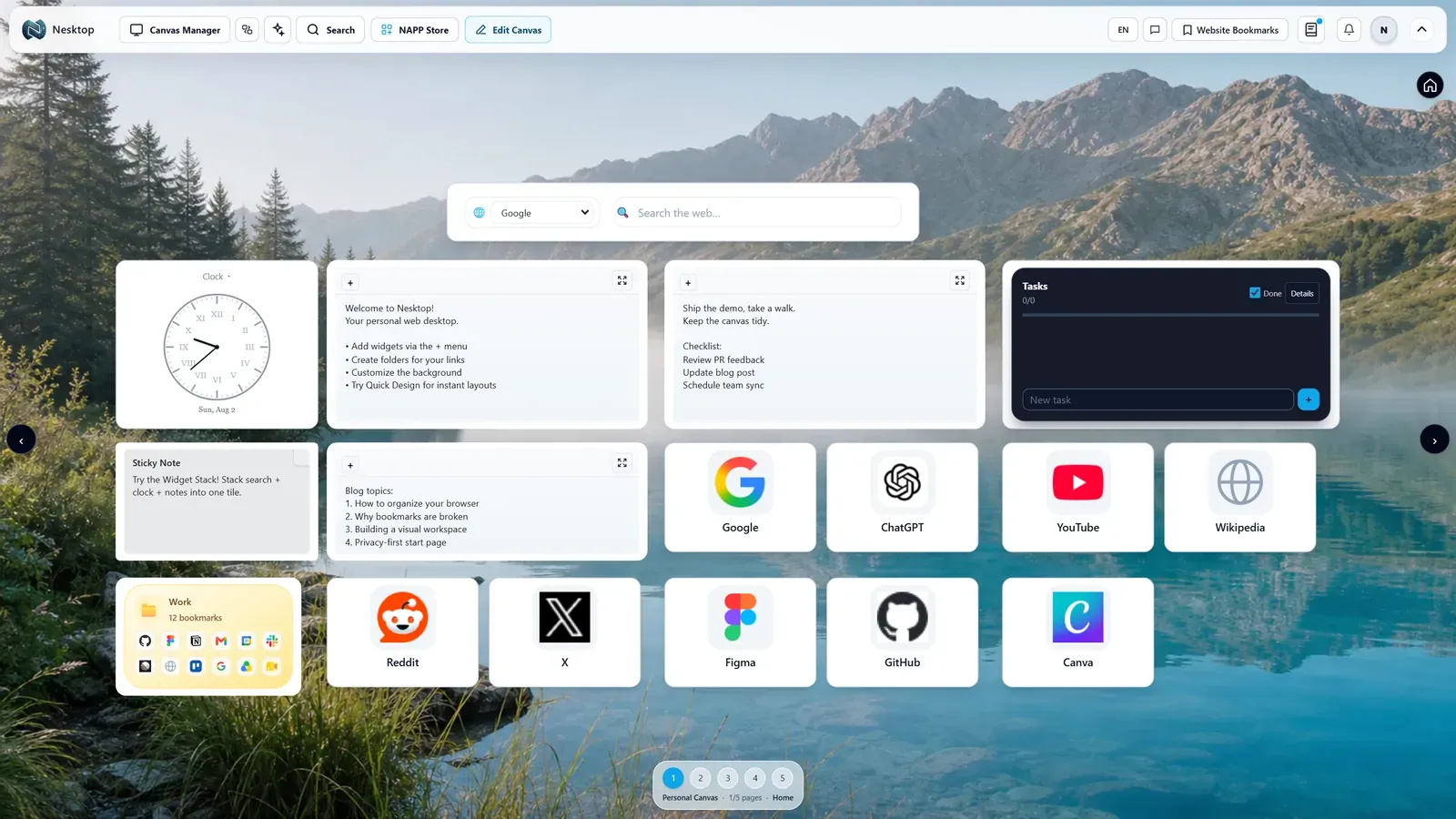Click the Home link in page indicator
This screenshot has width=1456, height=819.
[x=783, y=798]
